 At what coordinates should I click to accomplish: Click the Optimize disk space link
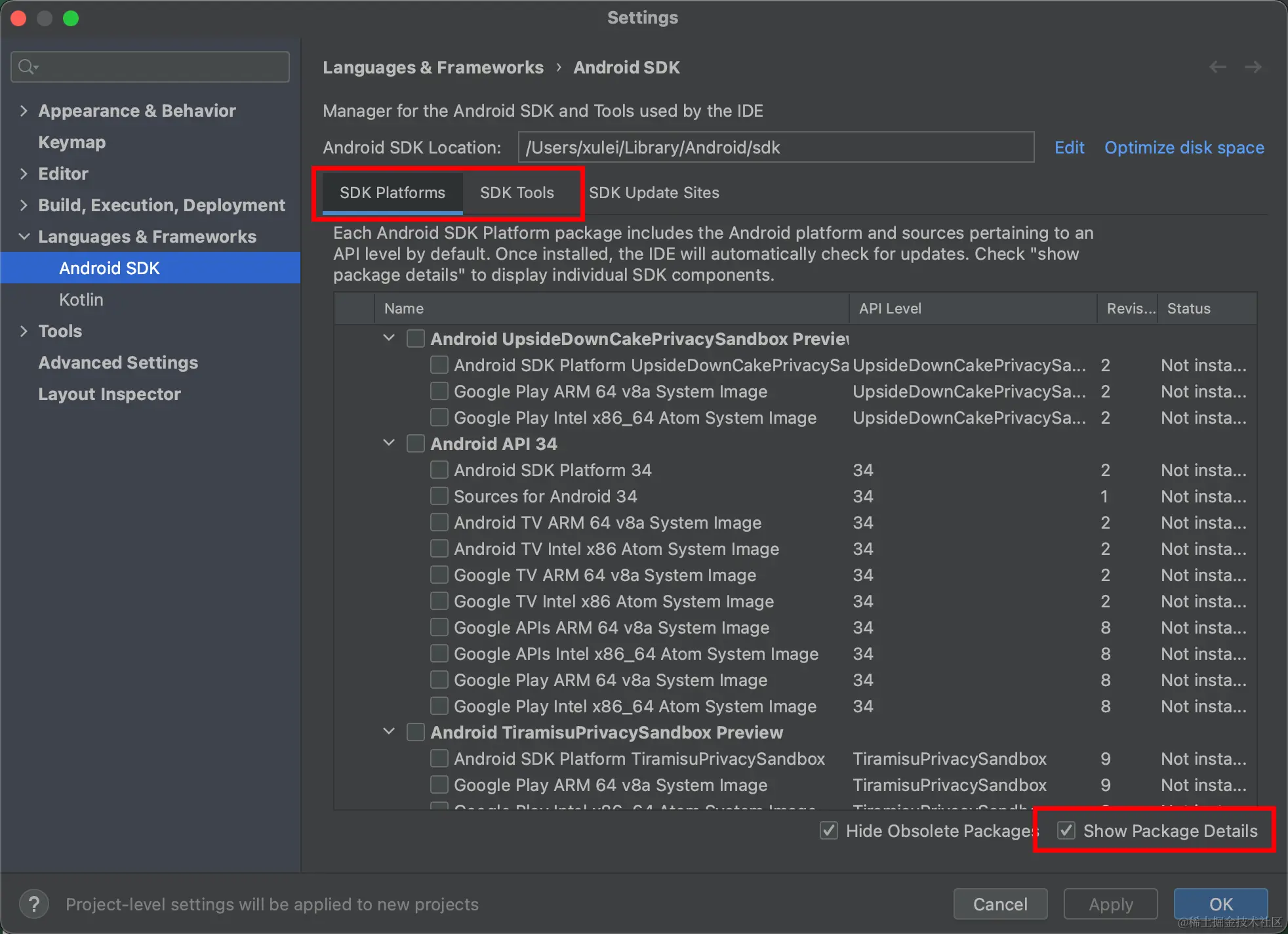(1184, 148)
